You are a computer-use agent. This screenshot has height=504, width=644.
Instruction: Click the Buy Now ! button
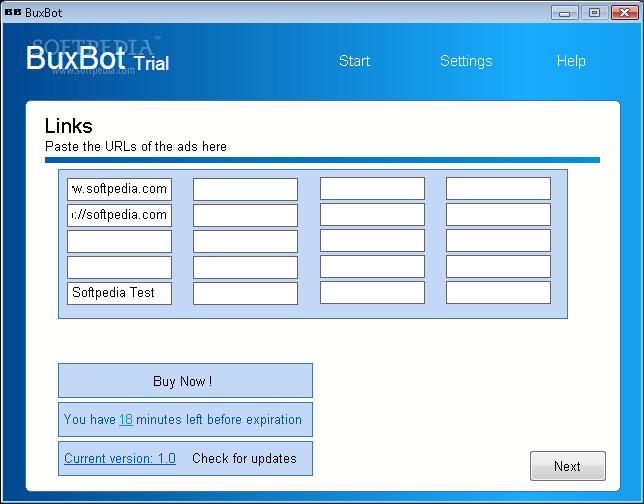(185, 380)
